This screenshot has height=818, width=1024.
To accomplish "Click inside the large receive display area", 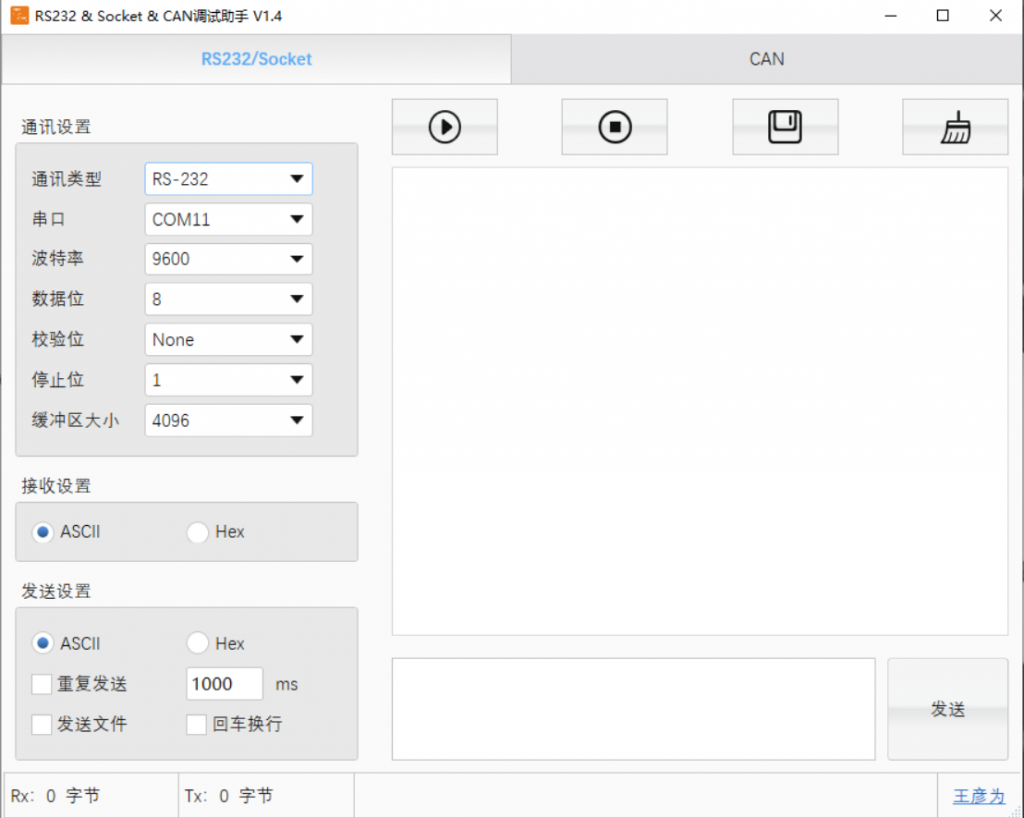I will point(700,401).
